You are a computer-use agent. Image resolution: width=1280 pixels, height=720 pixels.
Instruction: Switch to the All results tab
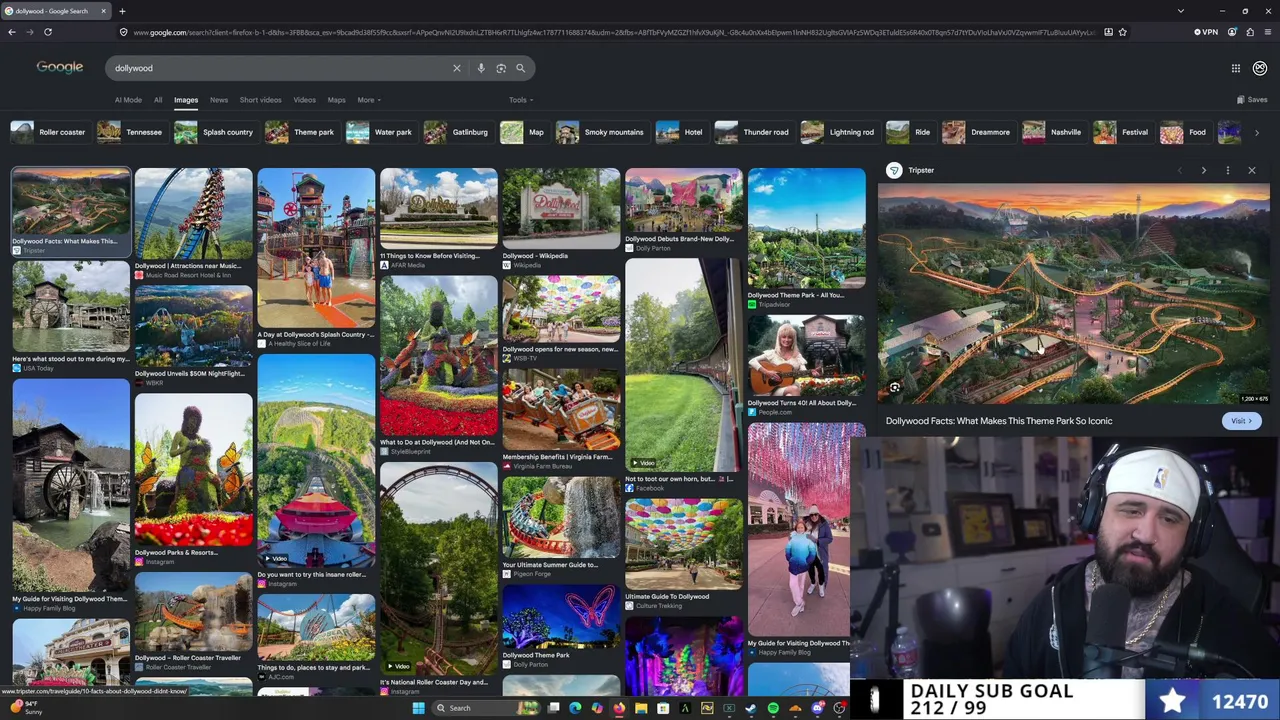pos(158,100)
